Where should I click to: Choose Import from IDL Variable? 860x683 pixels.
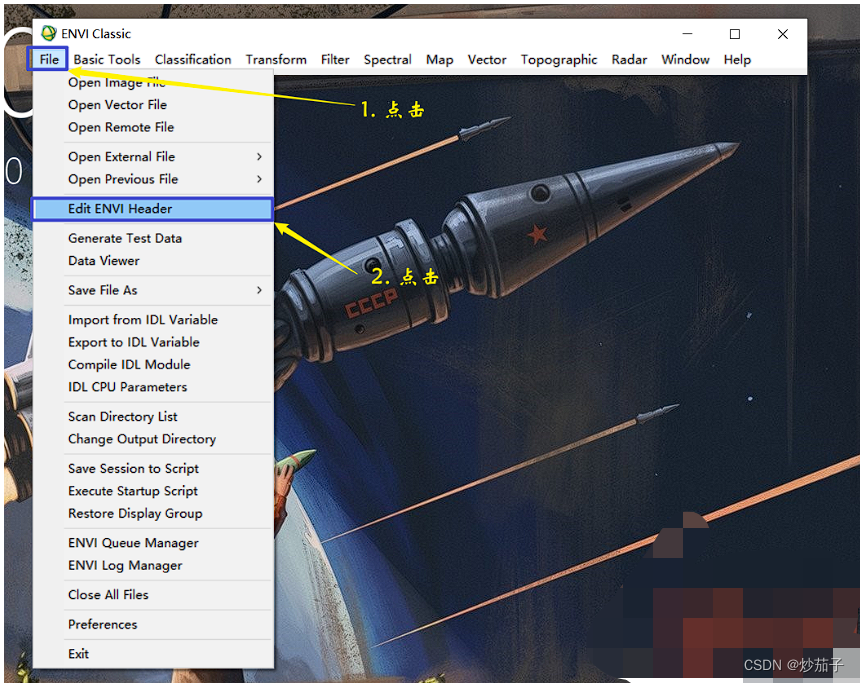tap(152, 320)
